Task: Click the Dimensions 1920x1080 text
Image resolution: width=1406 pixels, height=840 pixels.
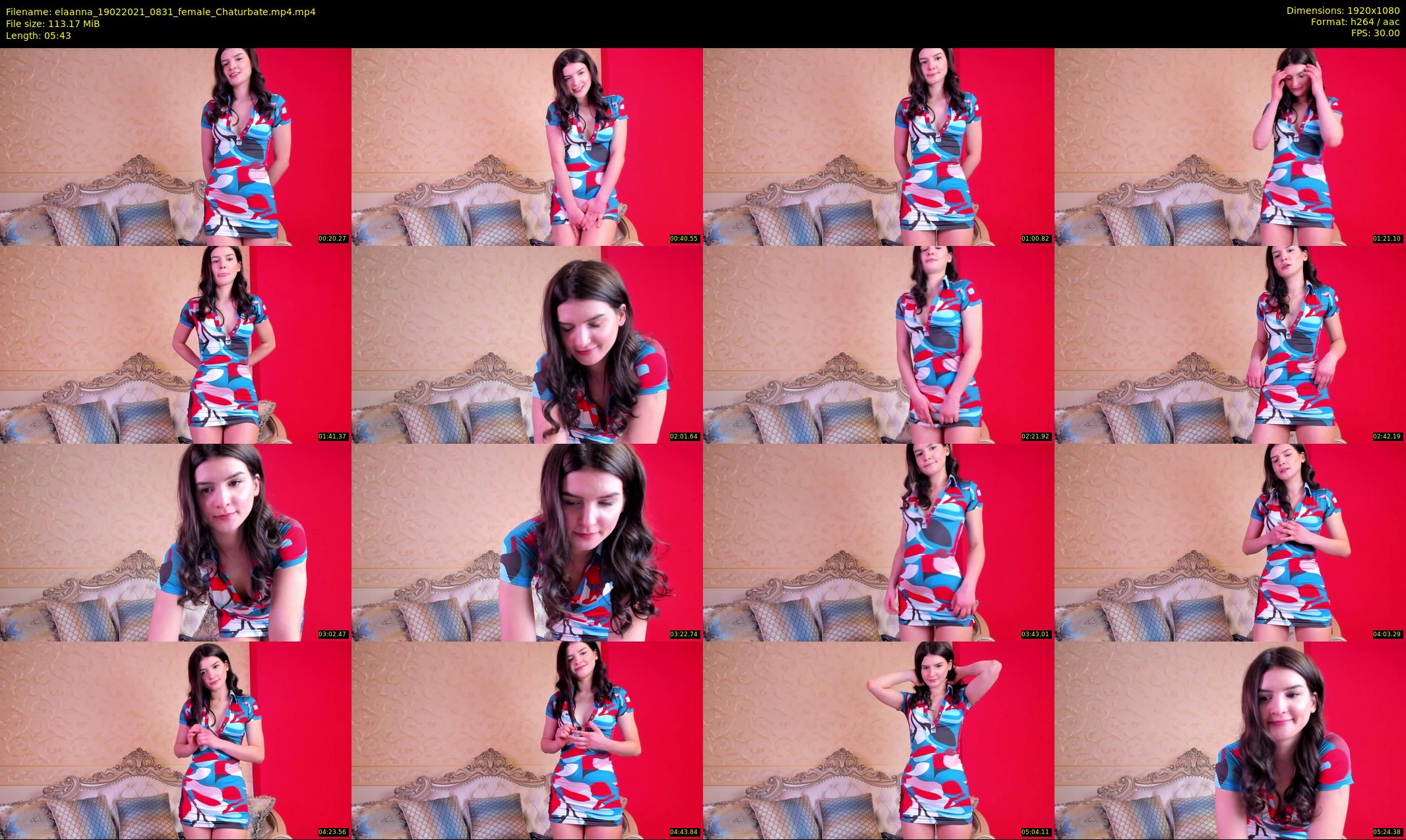Action: pos(1343,11)
